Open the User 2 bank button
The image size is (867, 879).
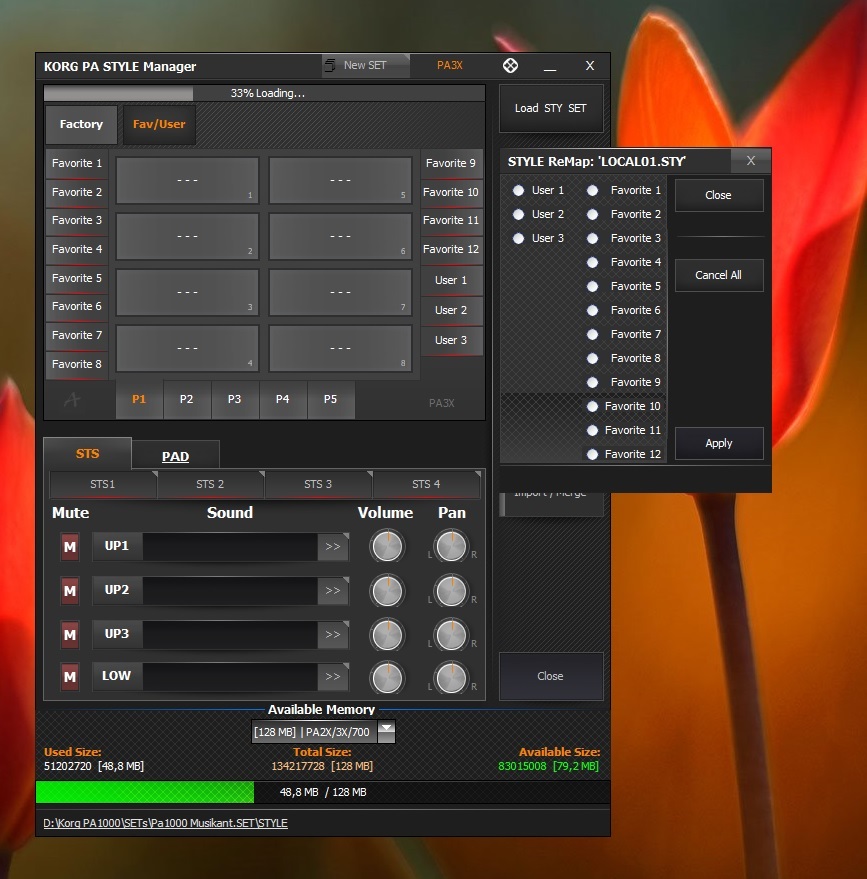click(x=451, y=310)
